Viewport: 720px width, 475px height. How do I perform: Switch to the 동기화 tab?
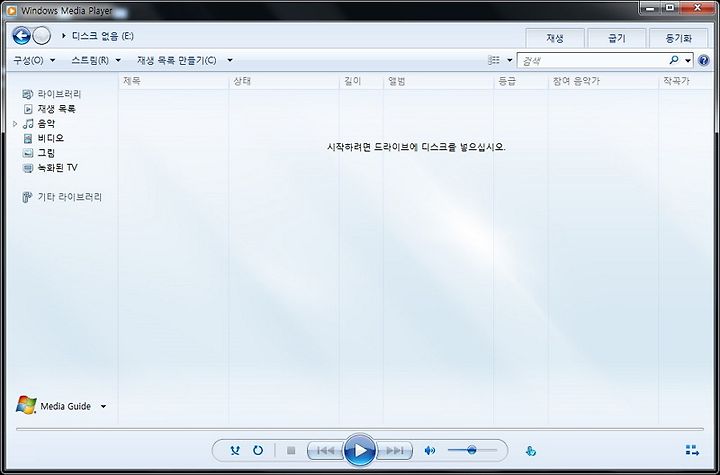click(x=679, y=38)
